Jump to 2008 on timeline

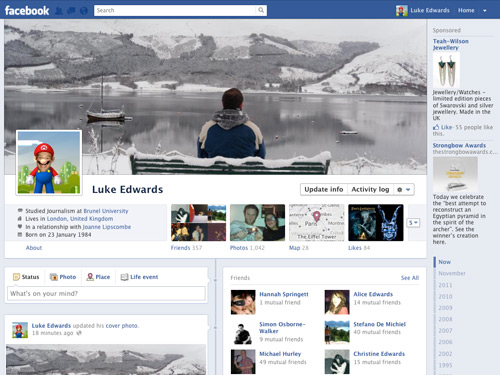[445, 319]
